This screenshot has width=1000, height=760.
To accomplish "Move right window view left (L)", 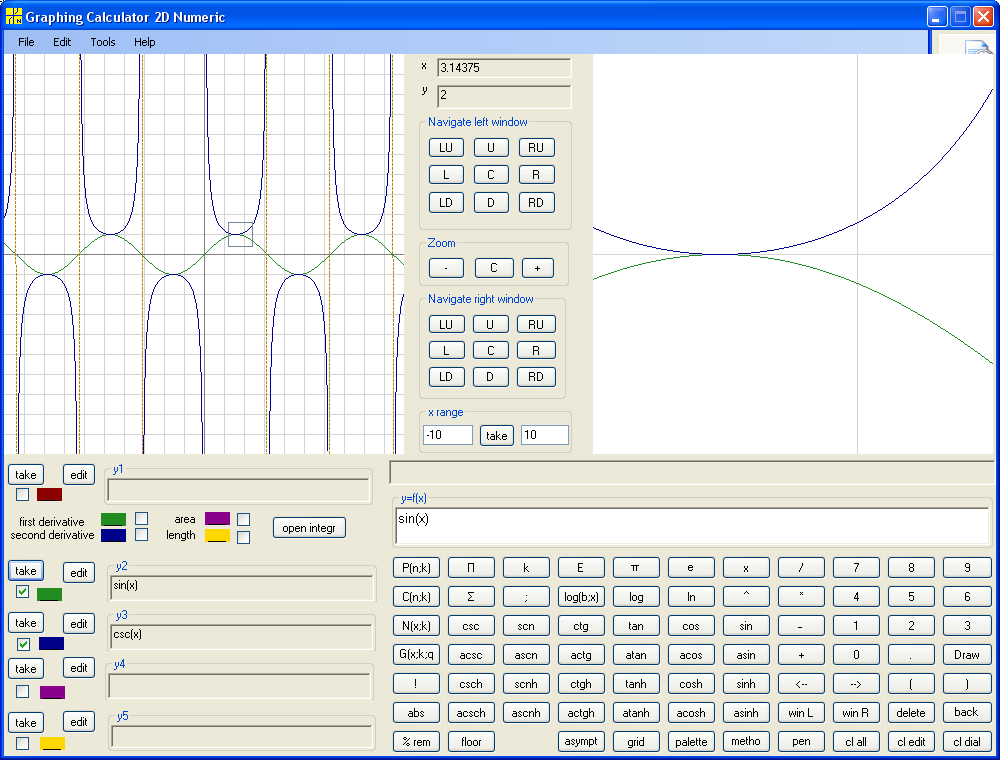I will (x=446, y=351).
